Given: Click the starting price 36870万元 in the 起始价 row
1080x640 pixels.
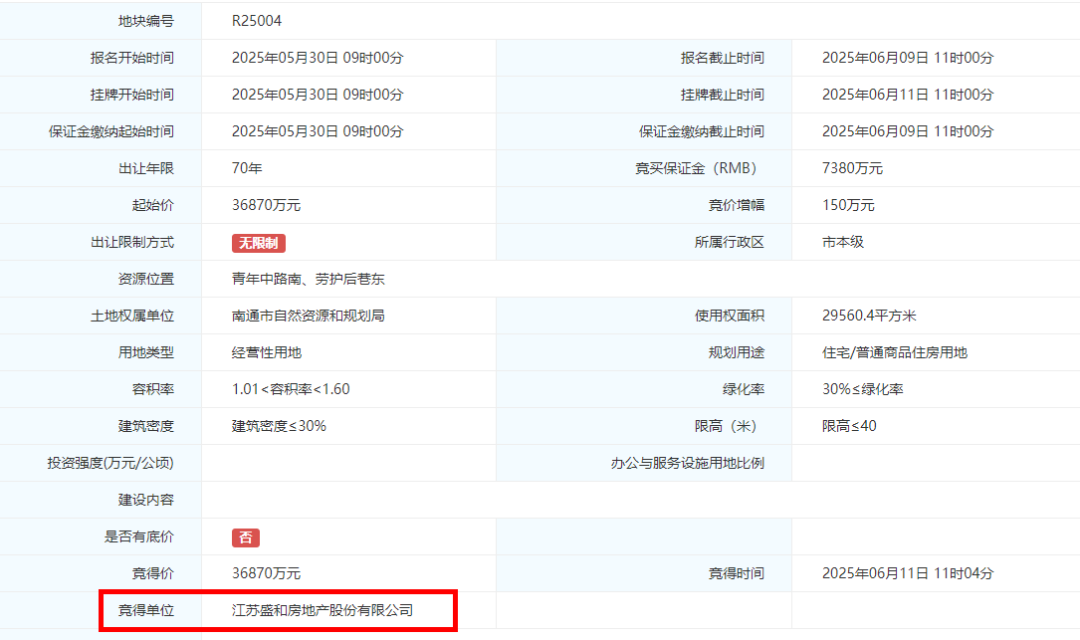Looking at the screenshot, I should (x=267, y=205).
